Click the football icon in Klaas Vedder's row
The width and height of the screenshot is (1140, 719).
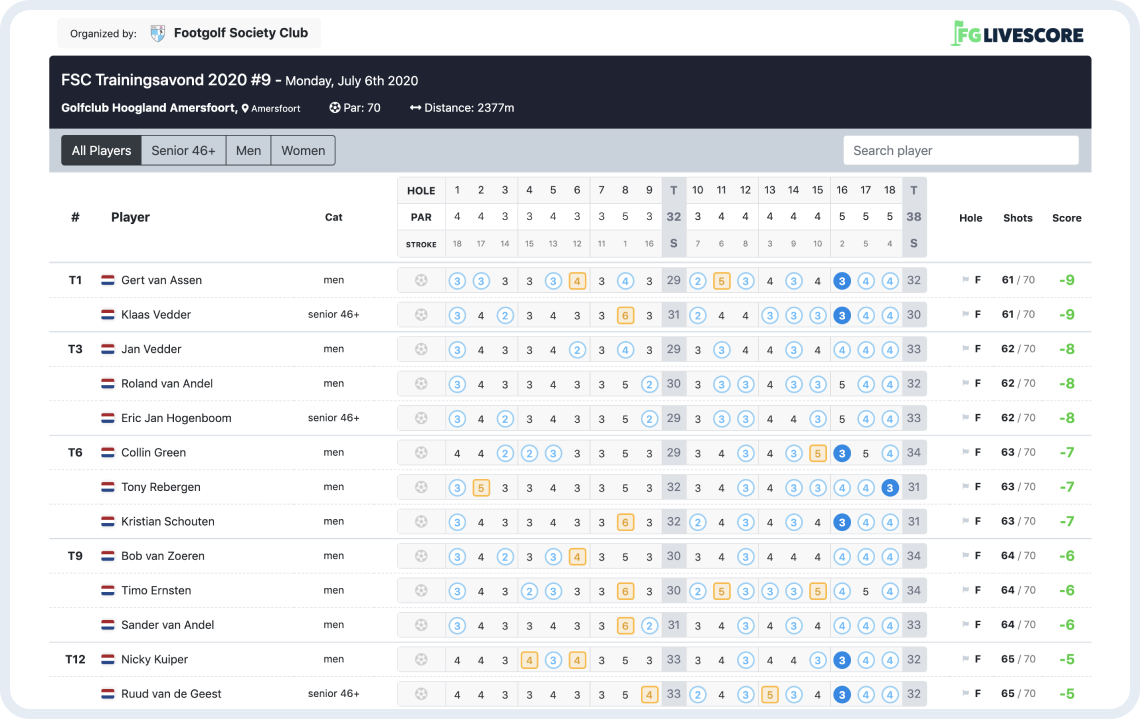[x=421, y=315]
